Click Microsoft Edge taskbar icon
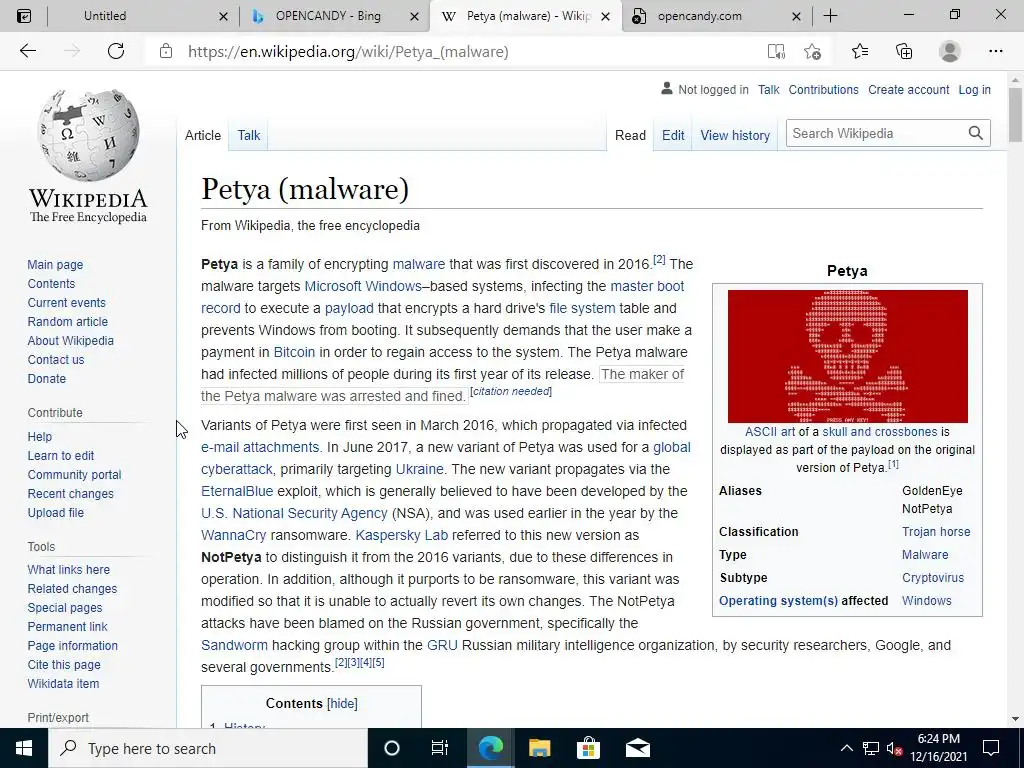Screen dimensions: 1024x768 [490, 748]
